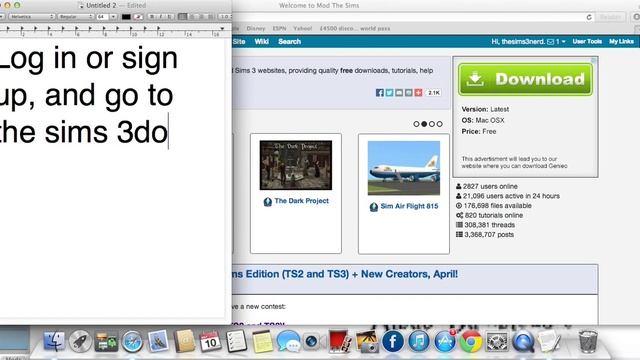
Task: Open Regular typeface dropdown
Action: click(76, 17)
